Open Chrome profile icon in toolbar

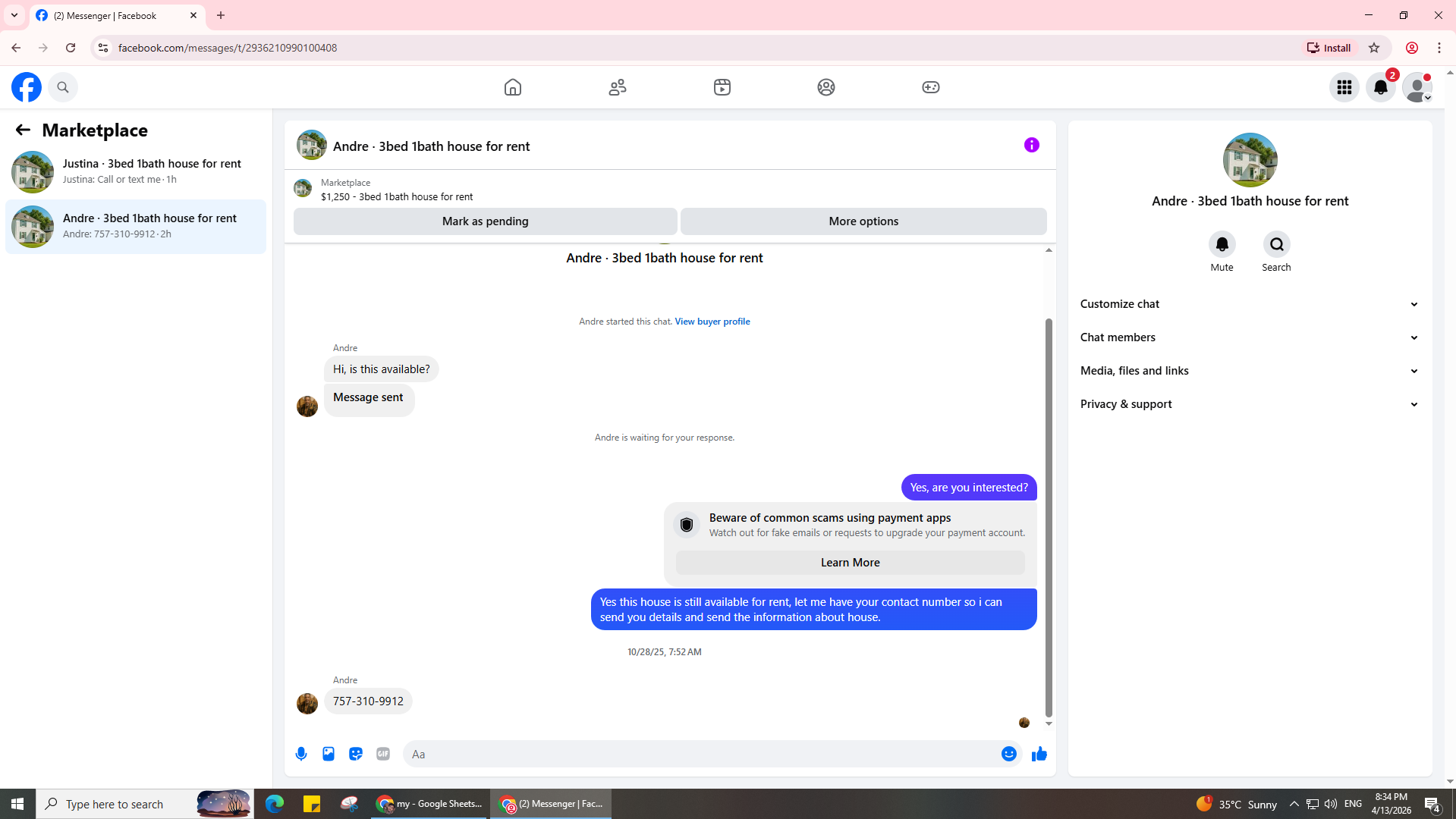[1412, 48]
